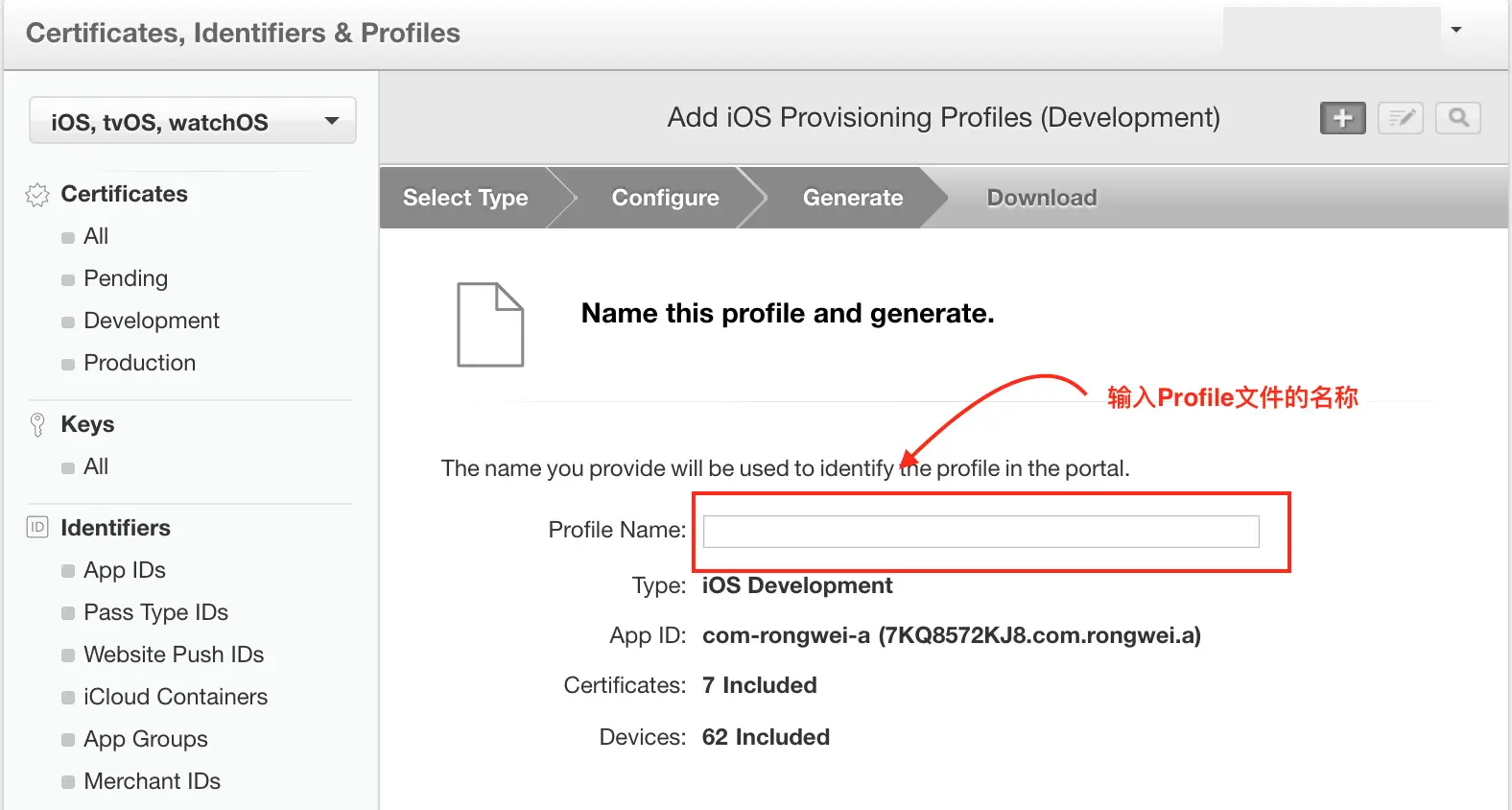The height and width of the screenshot is (810, 1512).
Task: Open the account menu arrow at top right
Action: tap(1455, 30)
